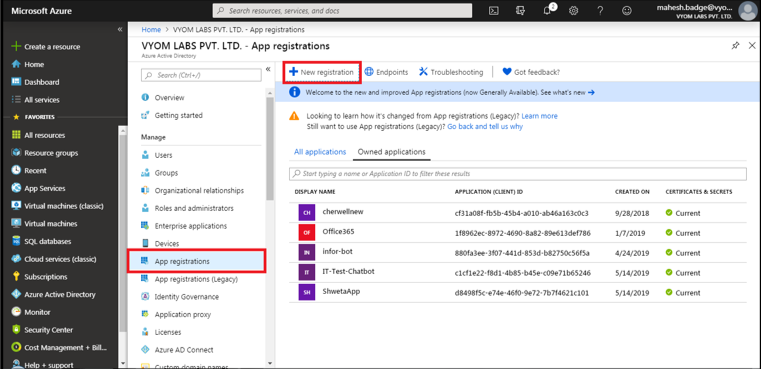Open Cost Management + Billing
This screenshot has width=761, height=369.
point(59,348)
